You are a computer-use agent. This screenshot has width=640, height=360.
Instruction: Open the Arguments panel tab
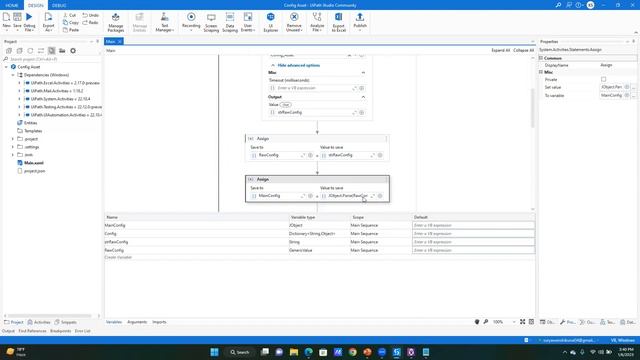pos(137,322)
